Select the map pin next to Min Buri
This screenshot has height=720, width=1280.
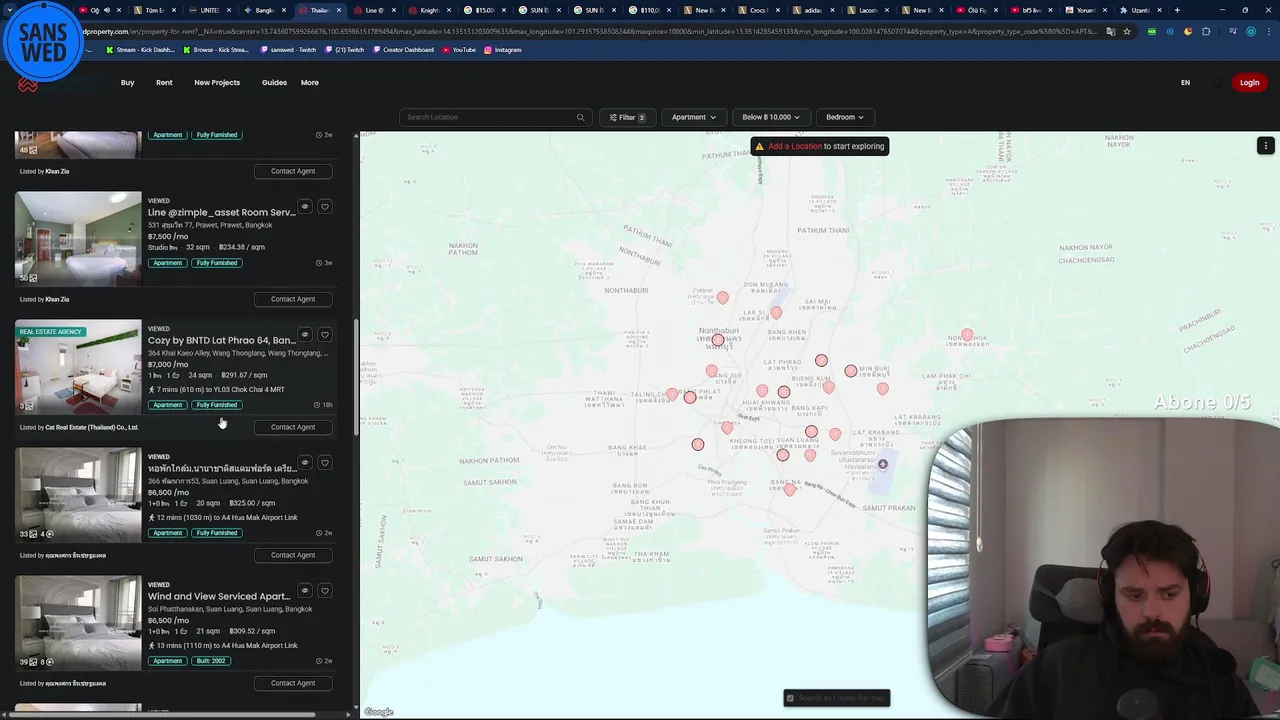(x=851, y=371)
